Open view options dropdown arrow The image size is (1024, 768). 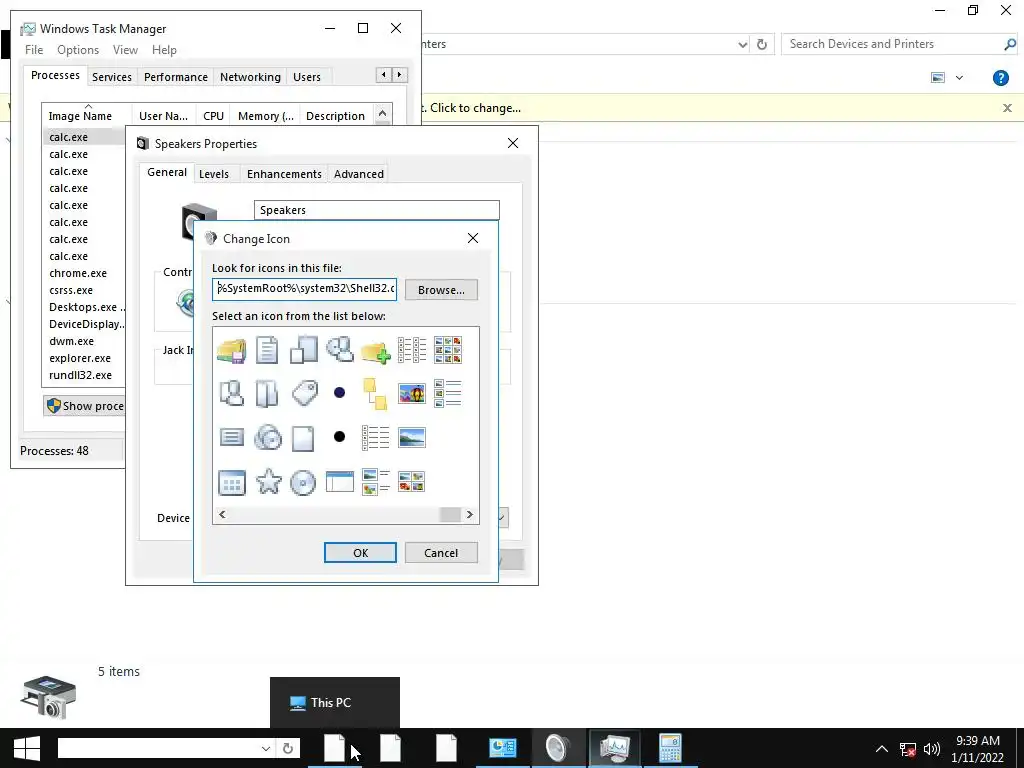959,78
